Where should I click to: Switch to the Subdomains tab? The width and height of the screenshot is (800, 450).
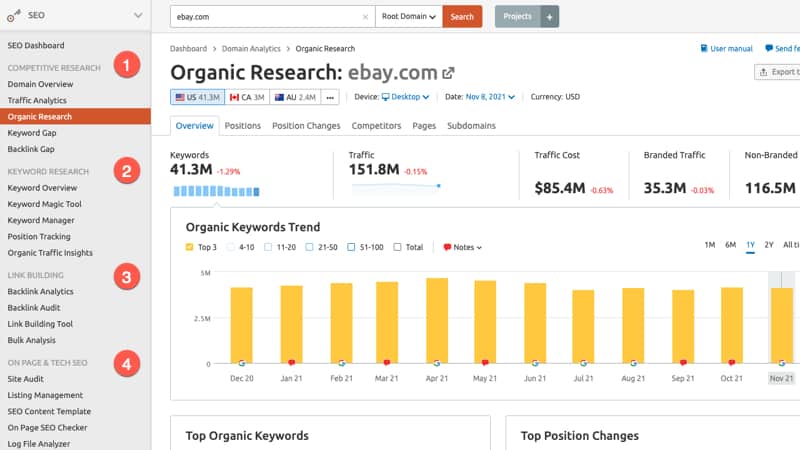click(471, 126)
